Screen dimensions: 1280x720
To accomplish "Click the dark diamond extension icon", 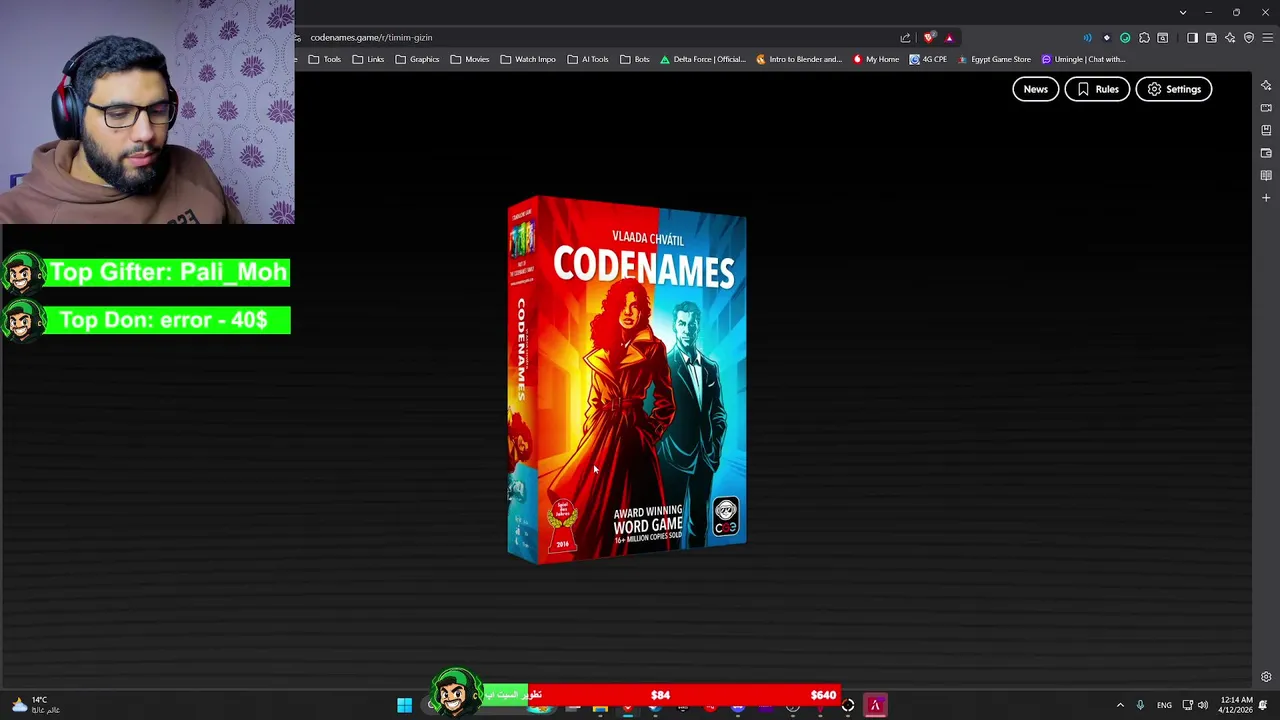I will 1106,38.
